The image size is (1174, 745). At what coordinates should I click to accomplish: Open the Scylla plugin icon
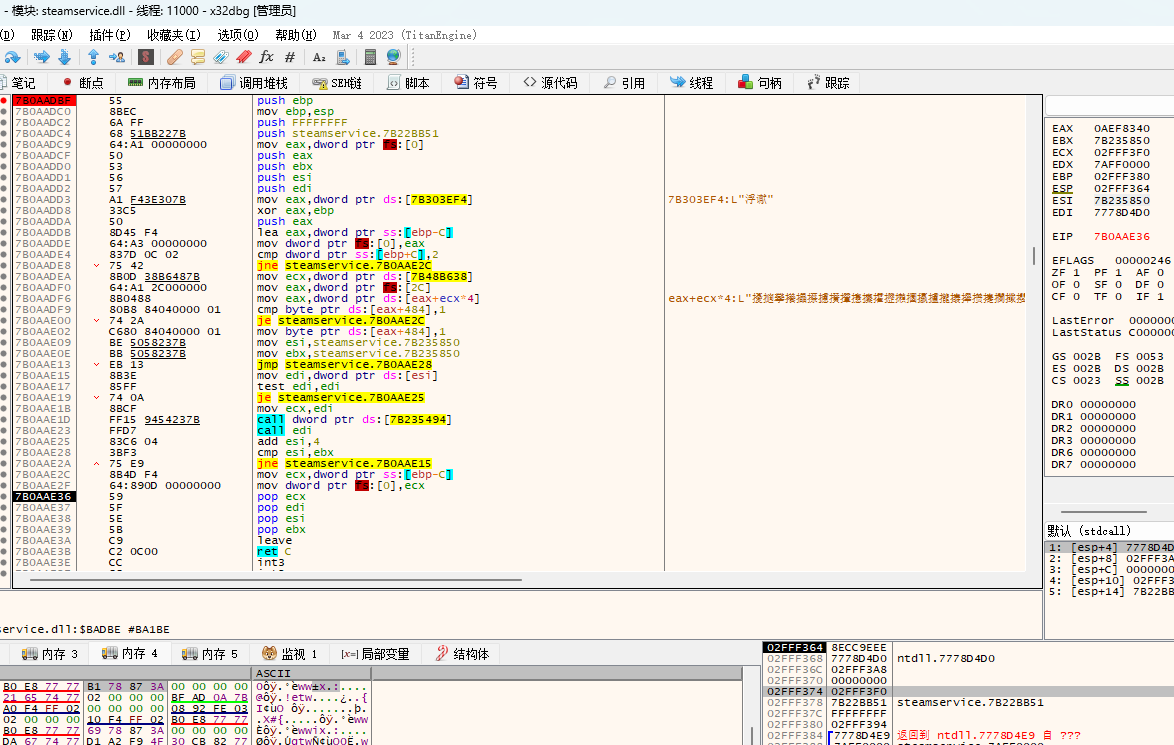(x=146, y=57)
